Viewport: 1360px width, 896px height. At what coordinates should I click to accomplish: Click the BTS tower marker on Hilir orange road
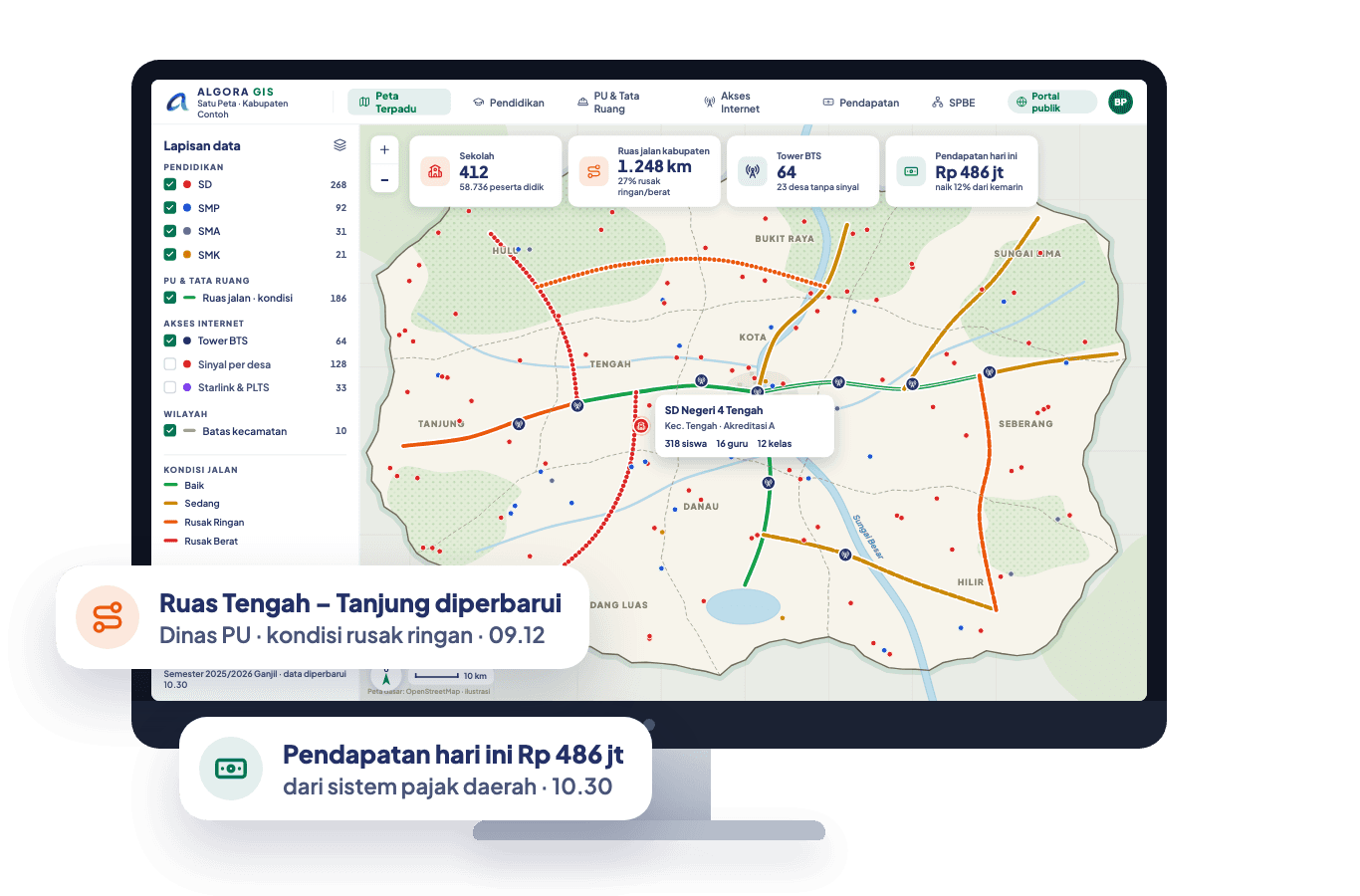(845, 555)
